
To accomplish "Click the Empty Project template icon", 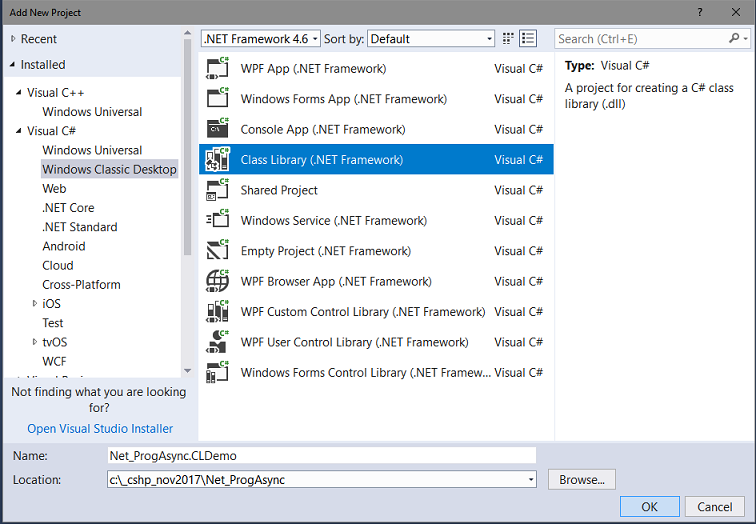I will 217,251.
